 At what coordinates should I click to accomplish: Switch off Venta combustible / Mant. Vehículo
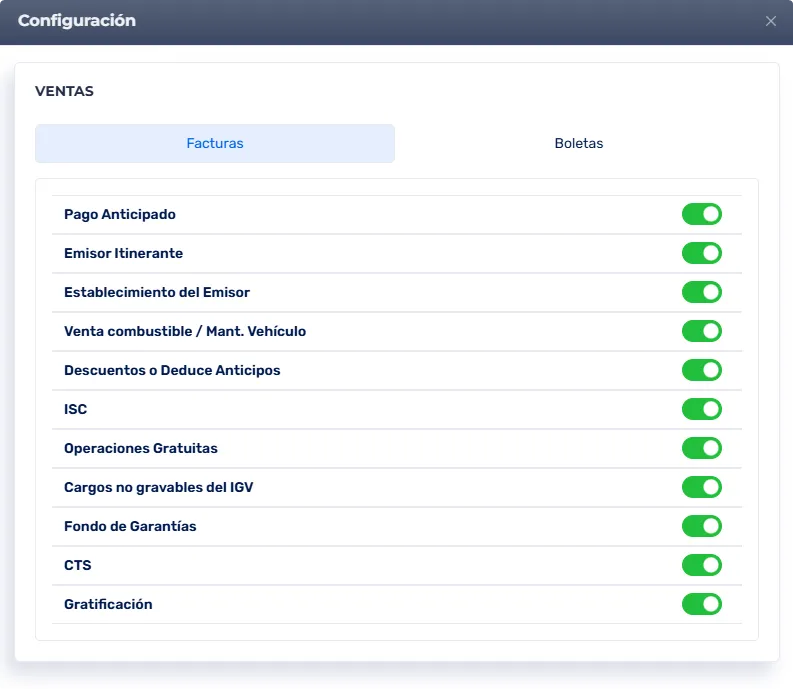coord(701,331)
